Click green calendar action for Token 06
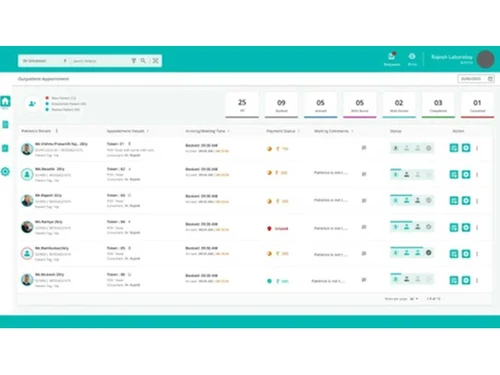 click(454, 280)
